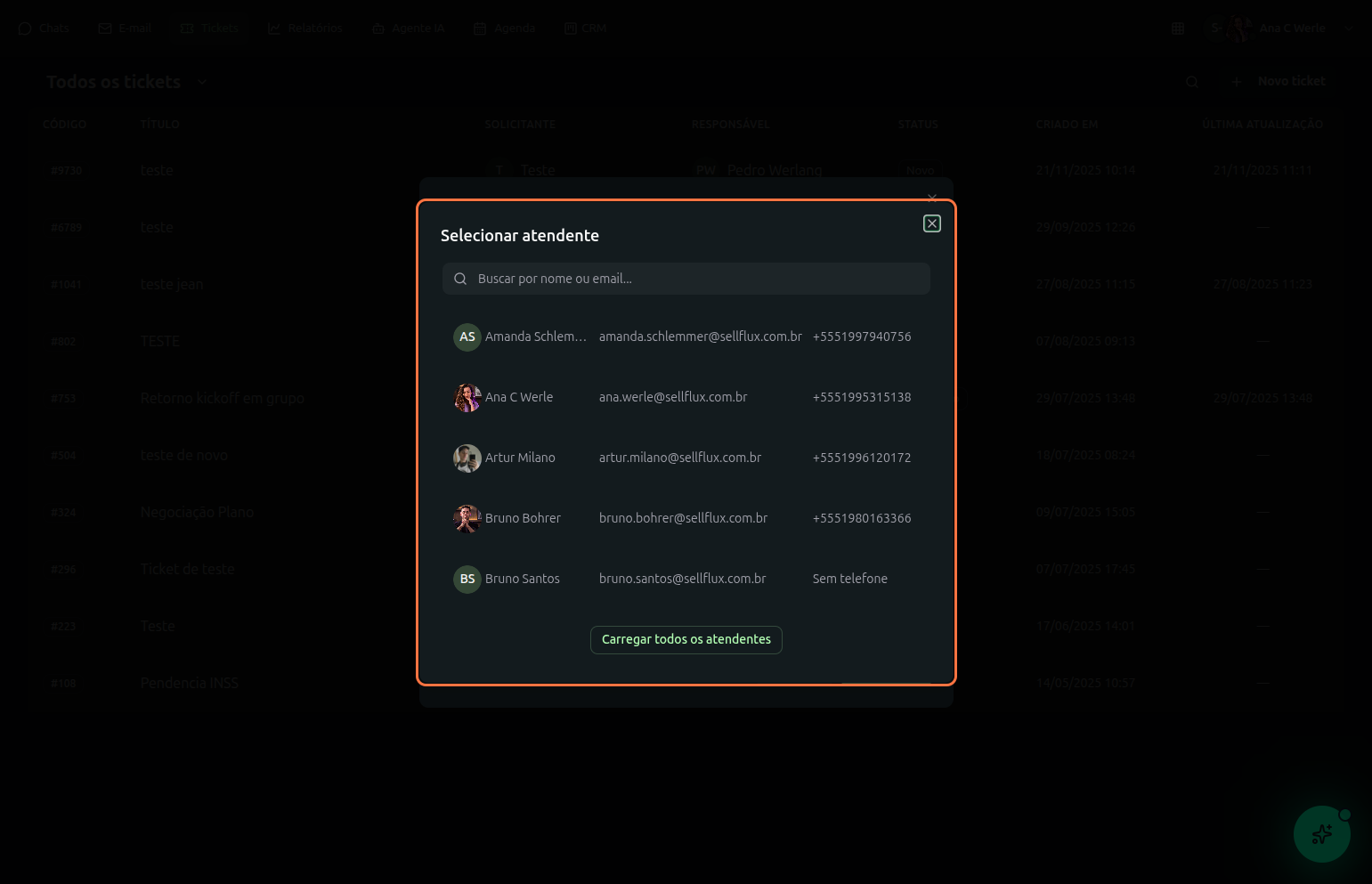Open the Chats tab in top navigation

[x=44, y=28]
